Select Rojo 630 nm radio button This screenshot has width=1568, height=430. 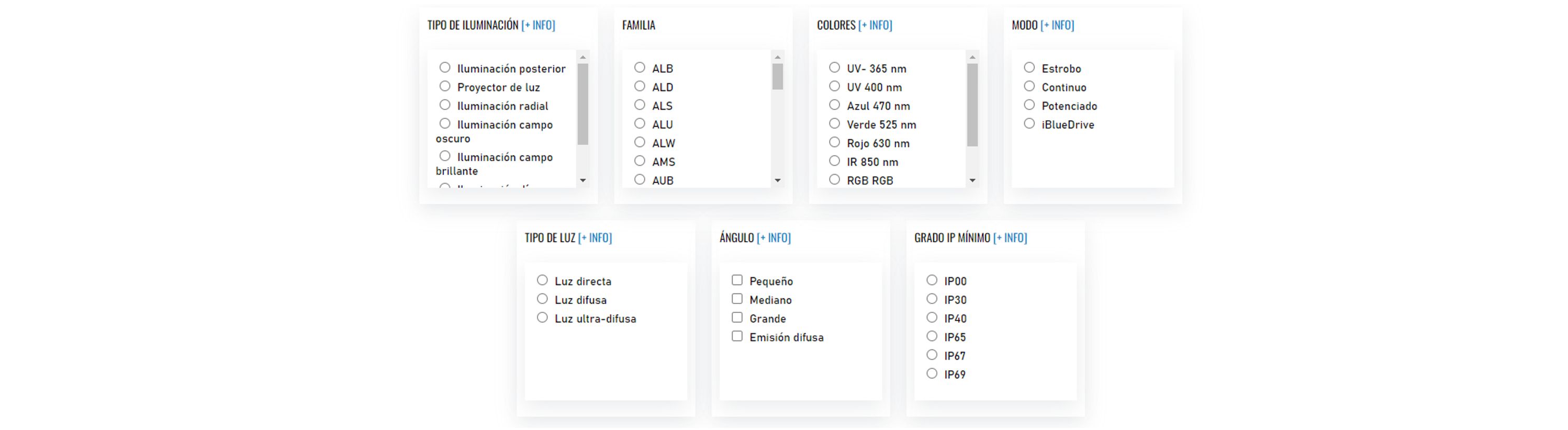[x=835, y=142]
